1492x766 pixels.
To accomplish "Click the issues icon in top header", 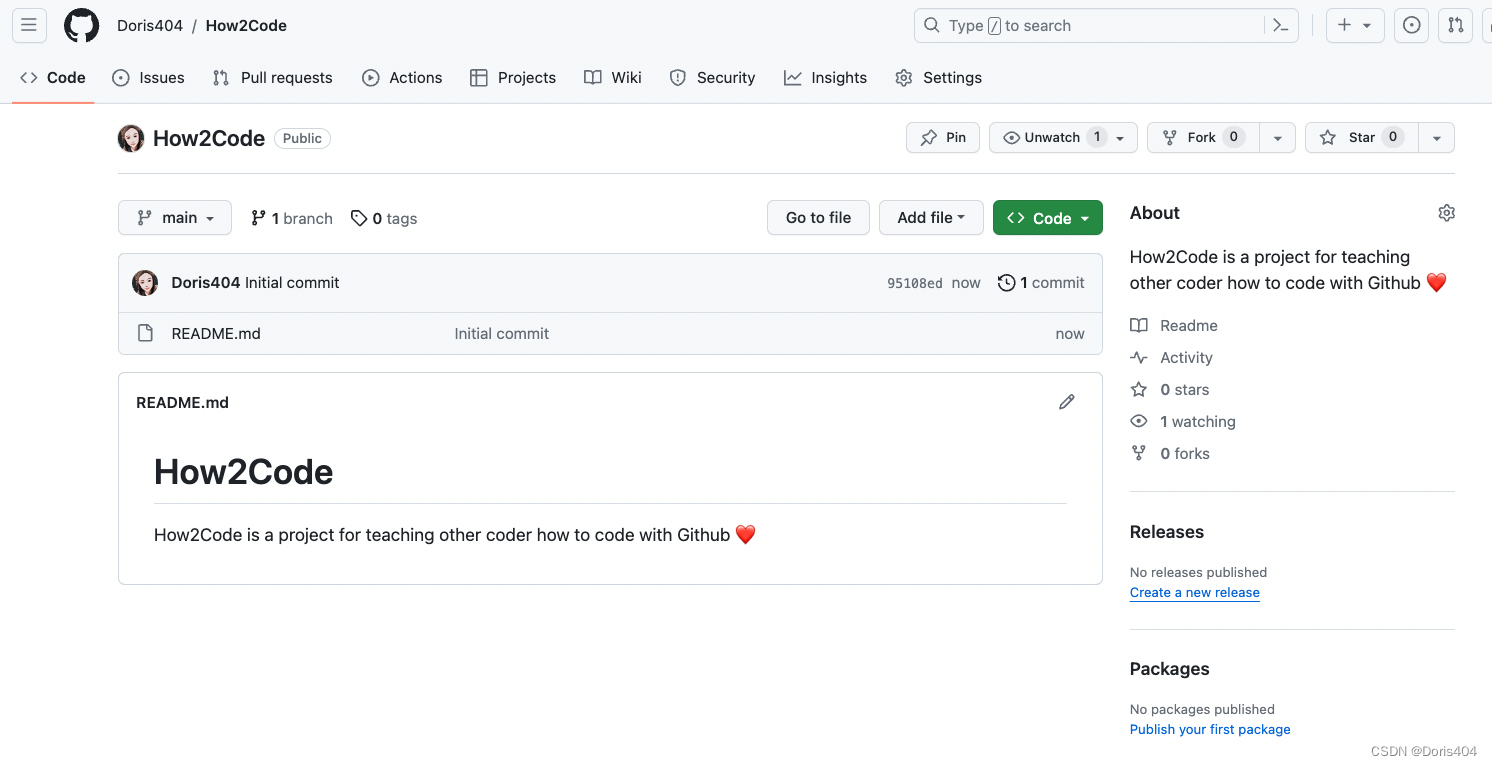I will coord(1412,26).
